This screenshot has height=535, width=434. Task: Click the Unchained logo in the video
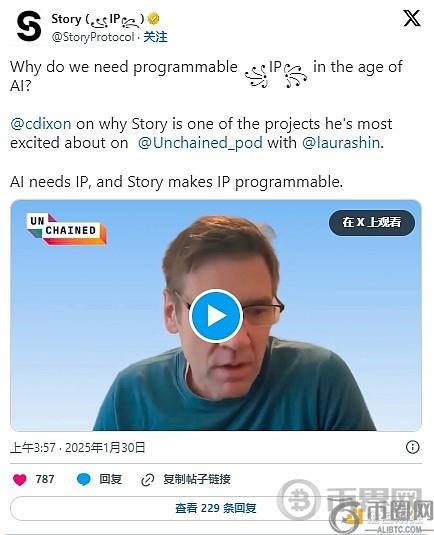pos(67,229)
